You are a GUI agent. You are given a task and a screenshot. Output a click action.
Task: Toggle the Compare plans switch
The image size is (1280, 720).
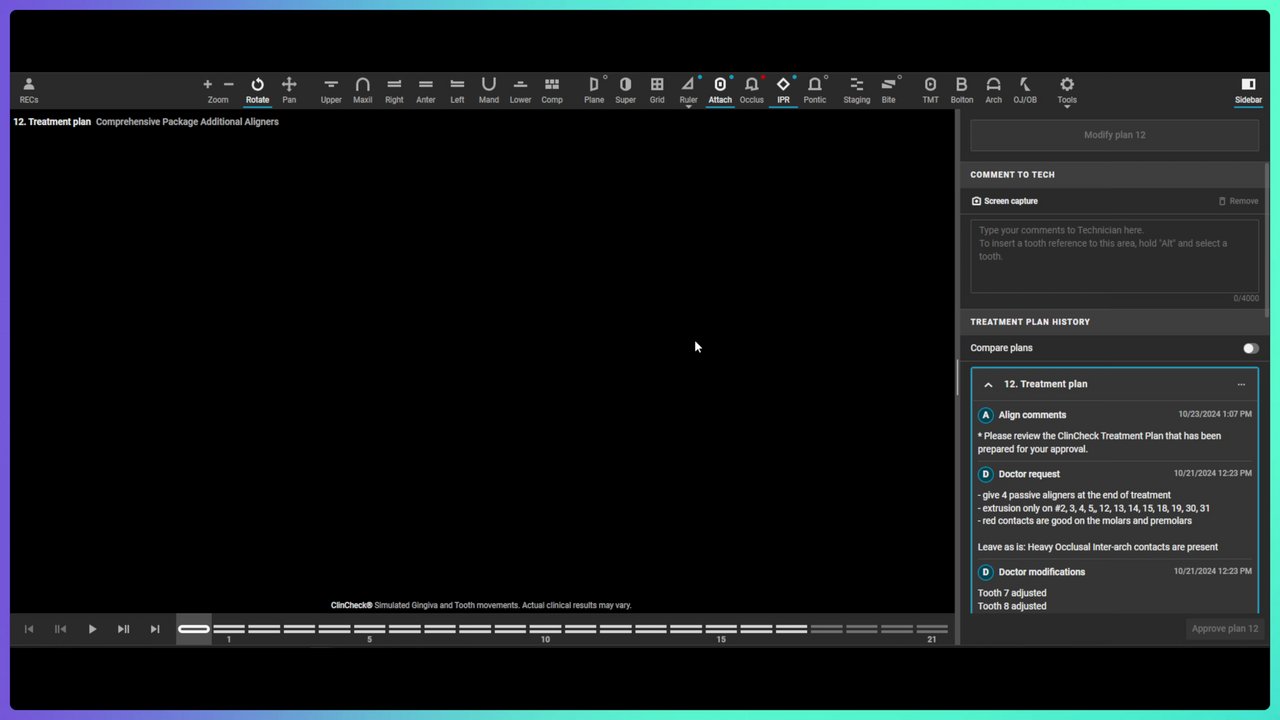[x=1250, y=348]
